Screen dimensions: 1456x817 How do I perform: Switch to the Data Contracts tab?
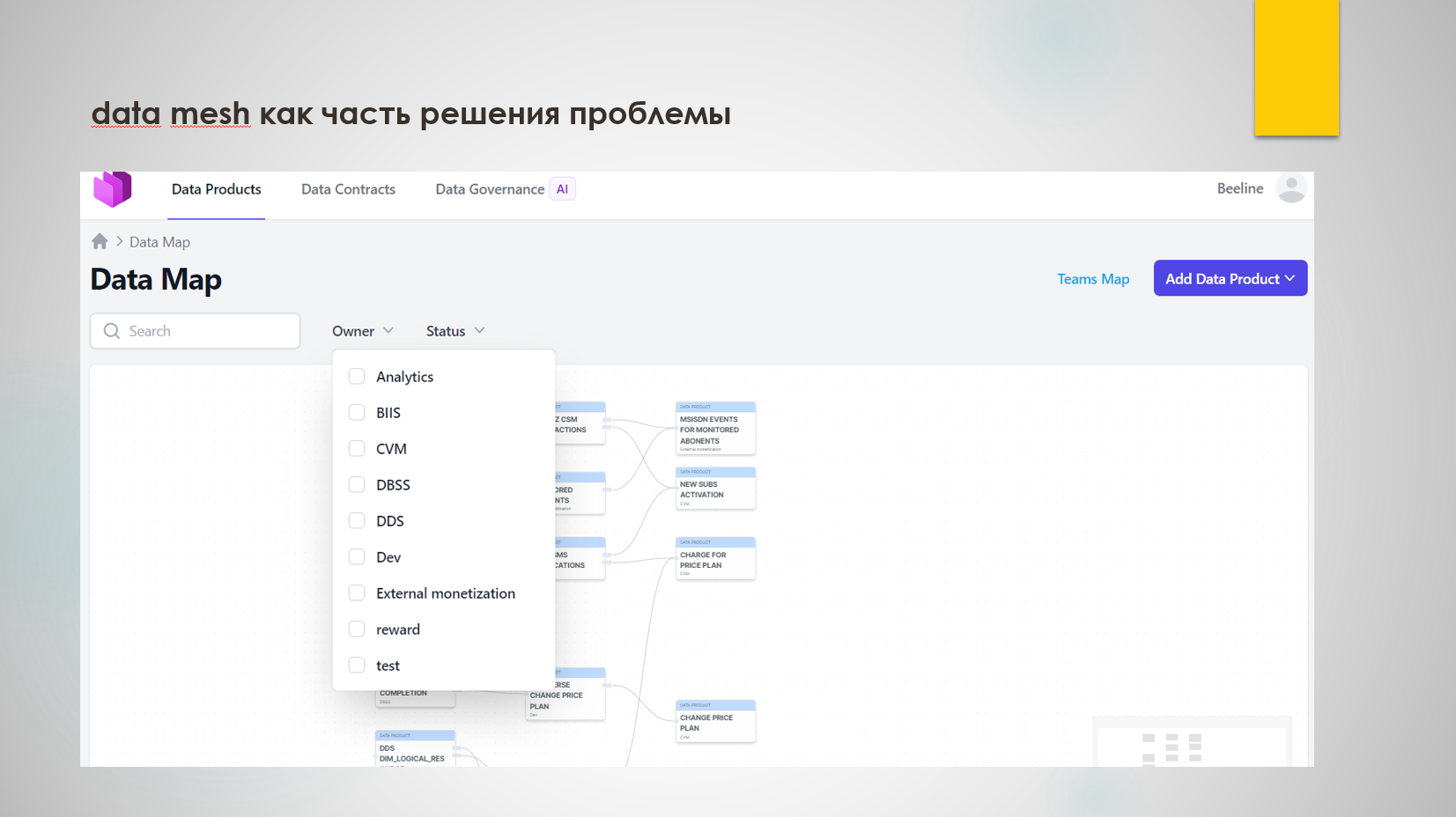348,189
